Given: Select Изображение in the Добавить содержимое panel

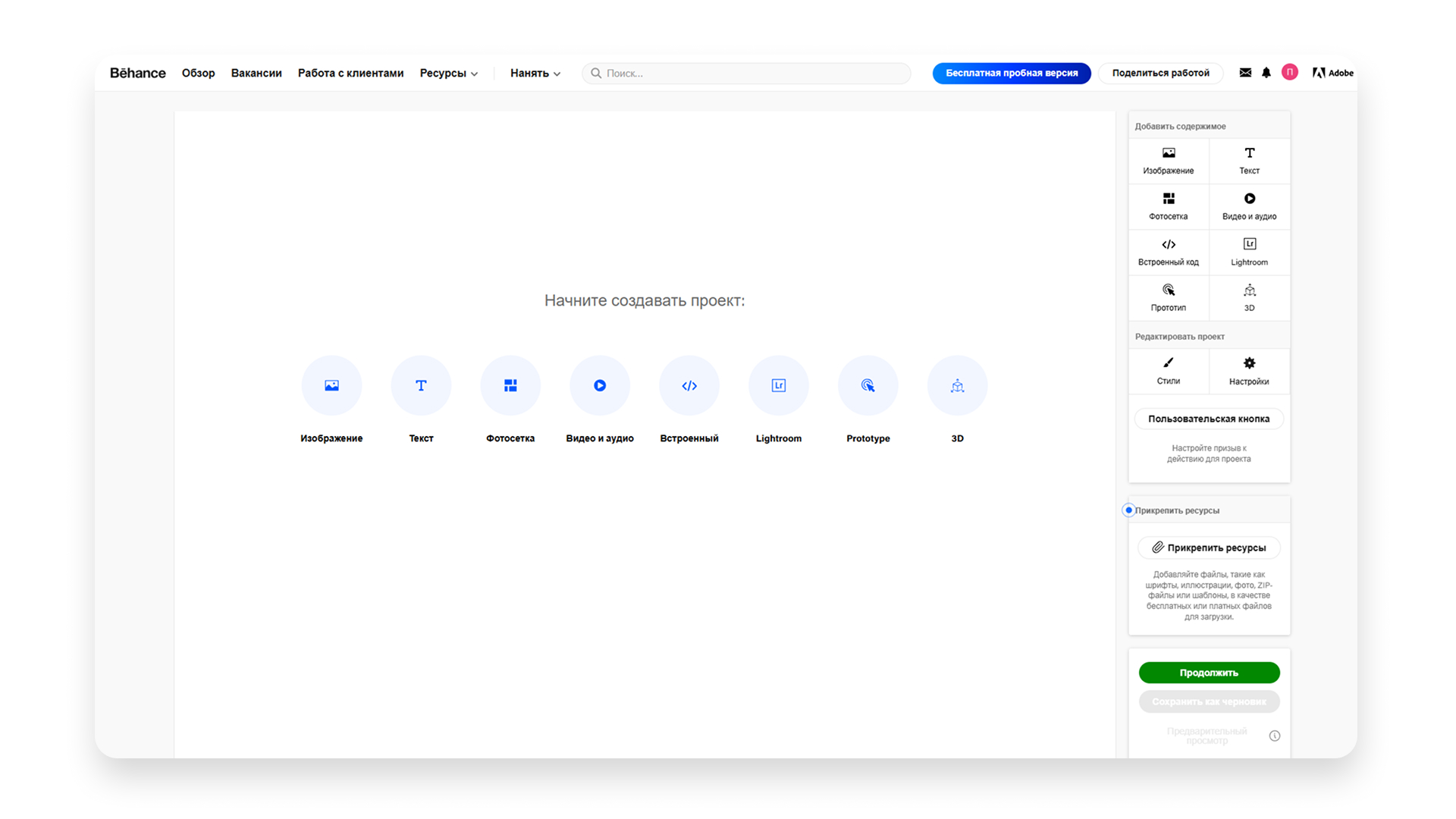Looking at the screenshot, I should (1168, 160).
